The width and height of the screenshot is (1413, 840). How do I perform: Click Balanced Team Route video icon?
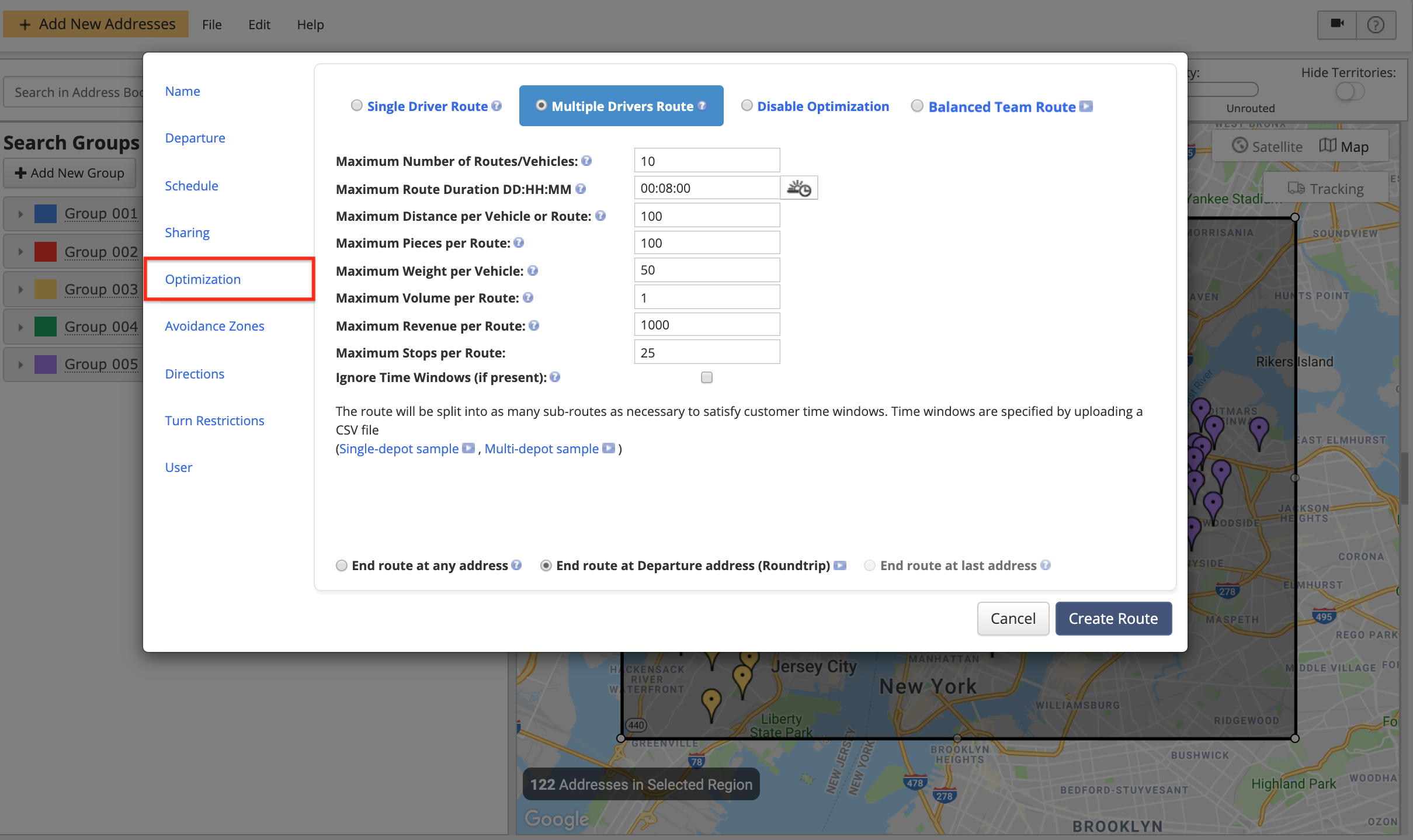(x=1086, y=106)
